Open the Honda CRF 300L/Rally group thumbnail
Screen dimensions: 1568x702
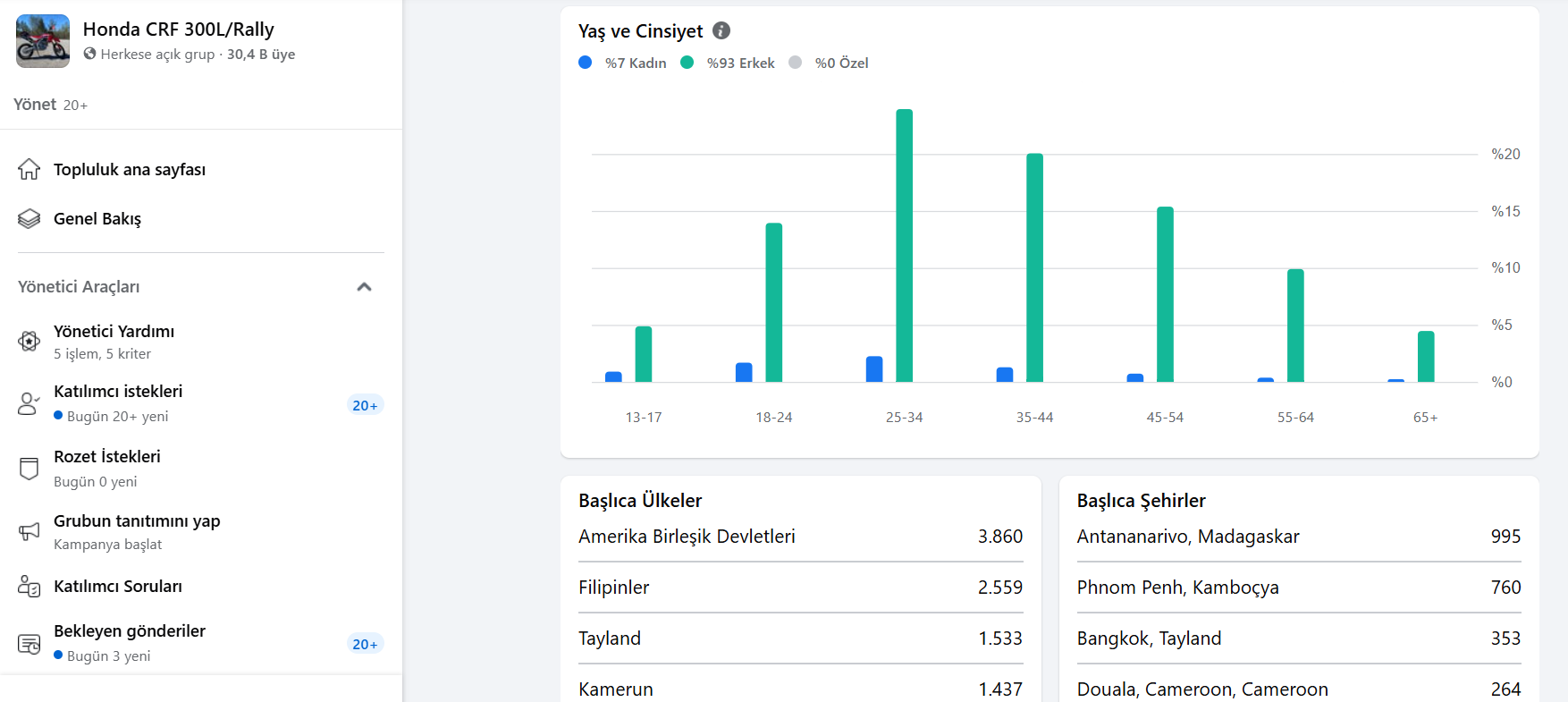point(43,41)
